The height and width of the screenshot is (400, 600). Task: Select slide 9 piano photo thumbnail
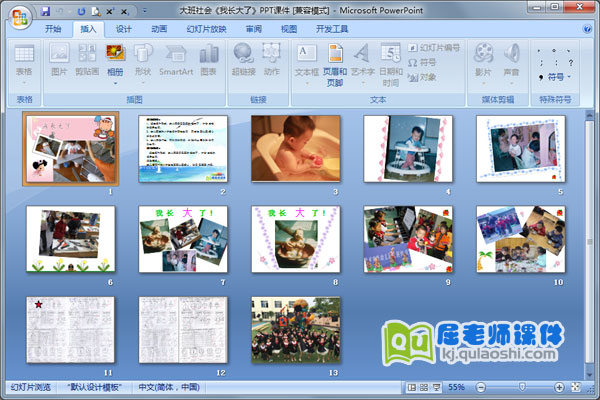408,239
